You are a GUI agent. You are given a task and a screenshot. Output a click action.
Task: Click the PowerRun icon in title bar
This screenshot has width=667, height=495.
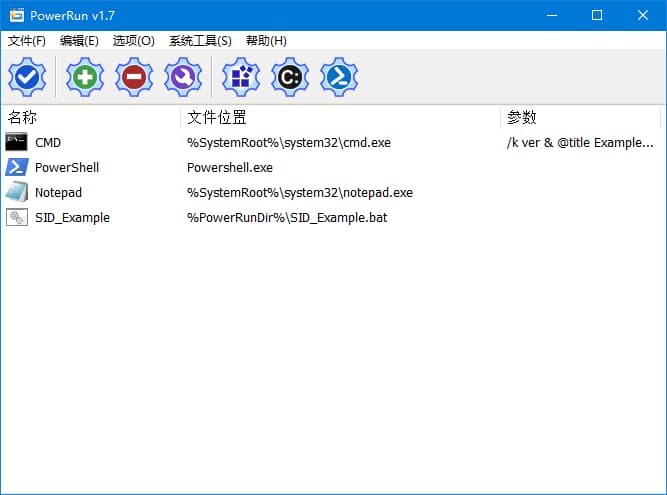[16, 15]
